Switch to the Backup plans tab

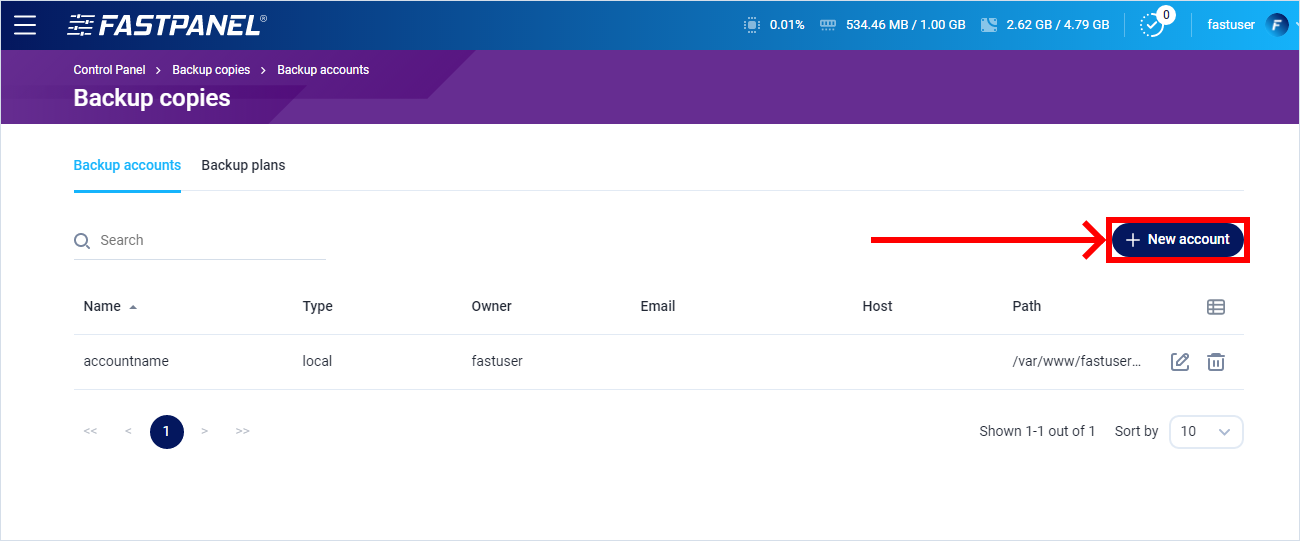pos(243,165)
